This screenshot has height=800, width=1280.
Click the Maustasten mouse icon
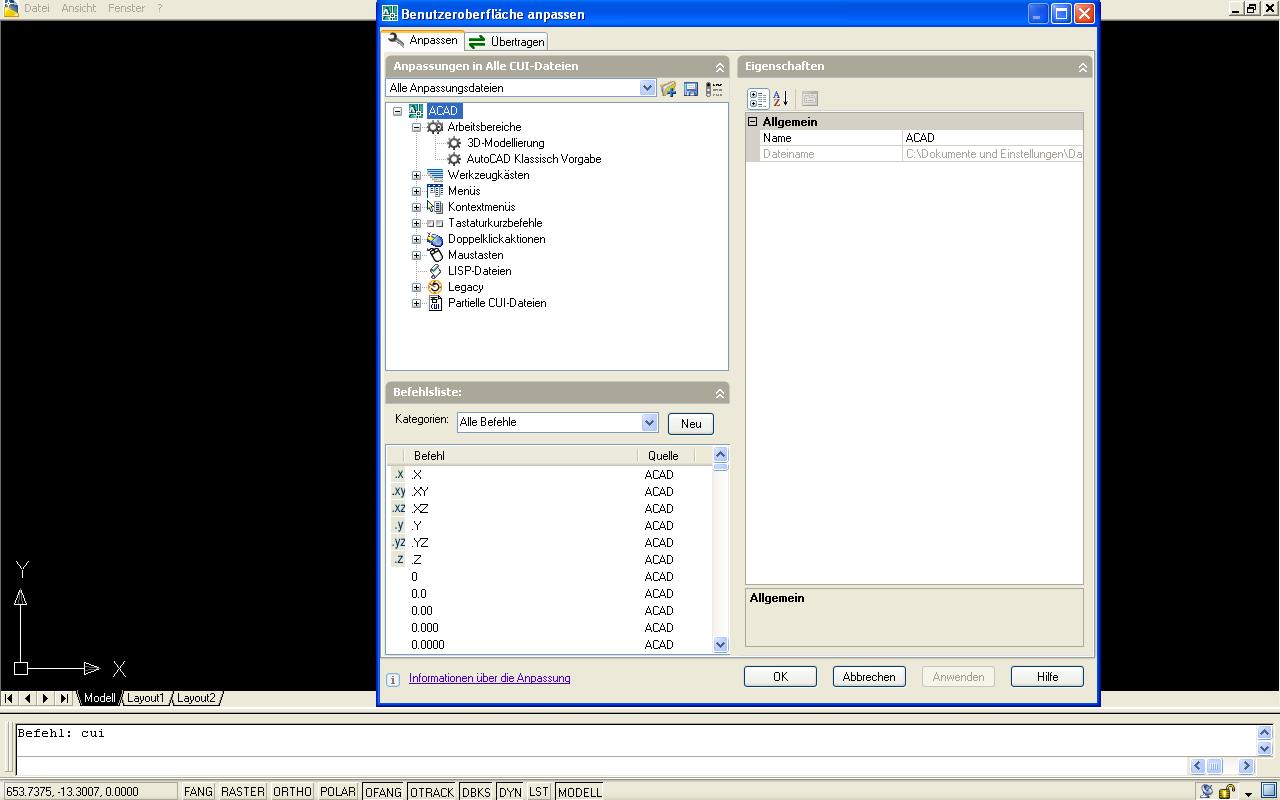click(435, 255)
